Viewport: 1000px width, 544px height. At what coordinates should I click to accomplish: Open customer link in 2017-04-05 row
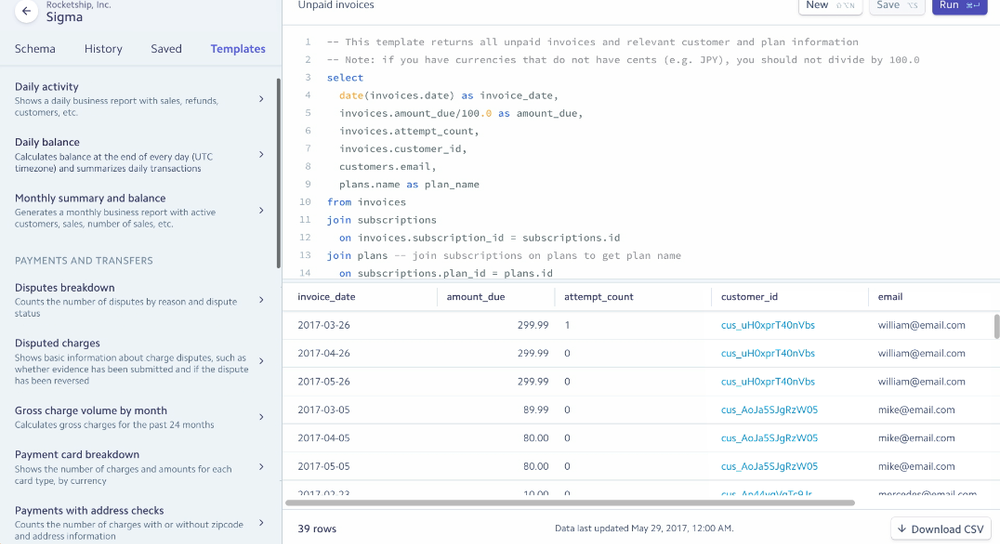click(x=769, y=438)
